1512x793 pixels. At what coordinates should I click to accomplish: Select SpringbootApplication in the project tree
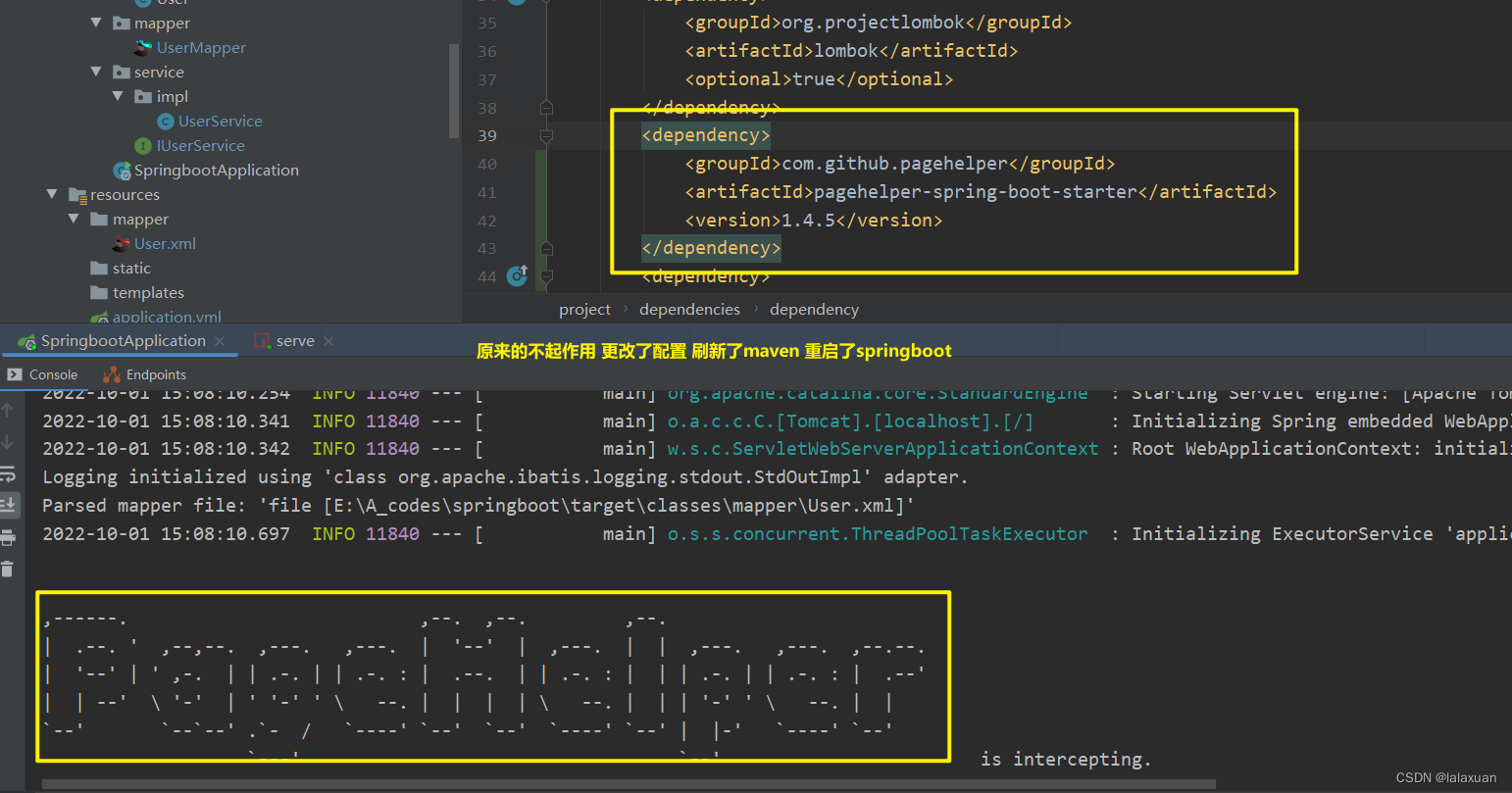pyautogui.click(x=217, y=170)
